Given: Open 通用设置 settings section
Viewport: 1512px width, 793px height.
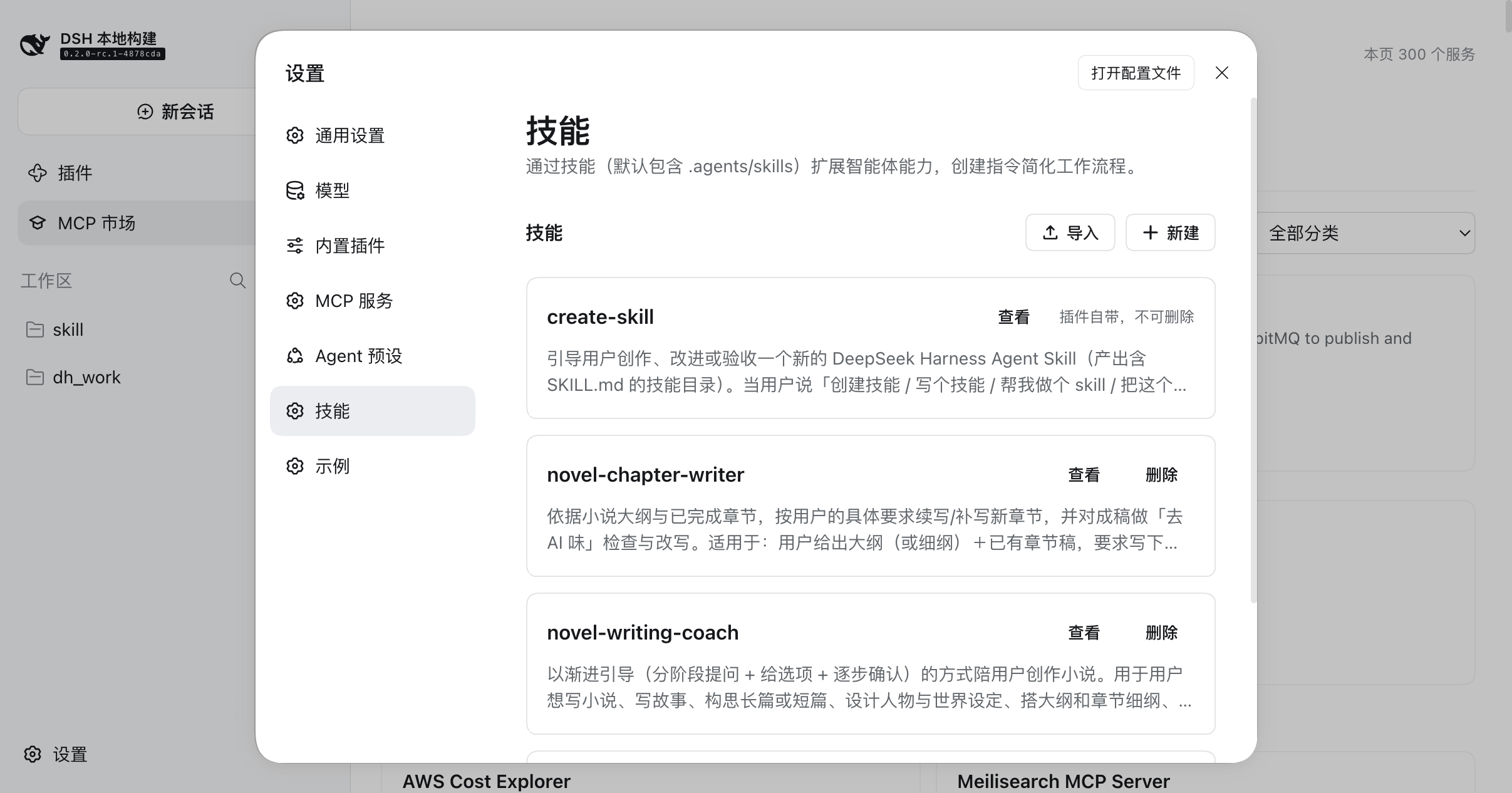Looking at the screenshot, I should pos(373,135).
